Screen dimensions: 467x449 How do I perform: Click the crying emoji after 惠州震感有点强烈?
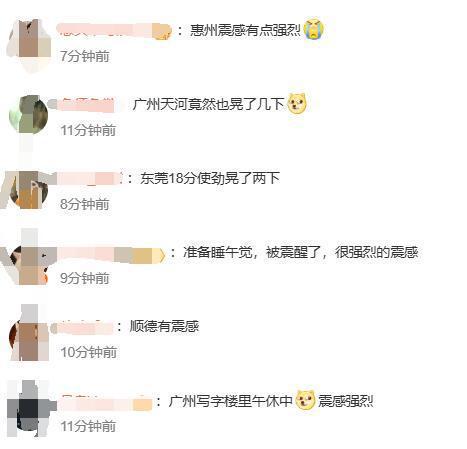point(314,29)
